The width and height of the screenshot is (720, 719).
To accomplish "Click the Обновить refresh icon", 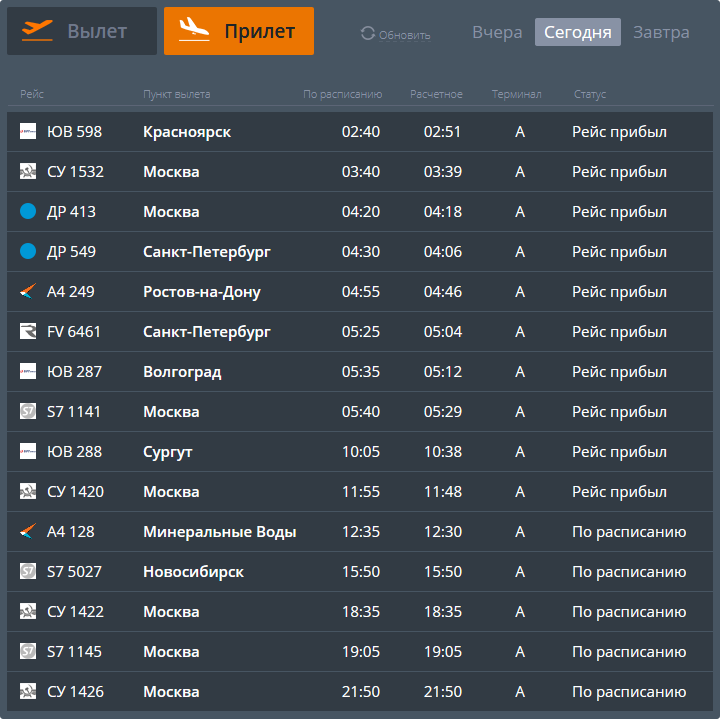I will point(368,34).
